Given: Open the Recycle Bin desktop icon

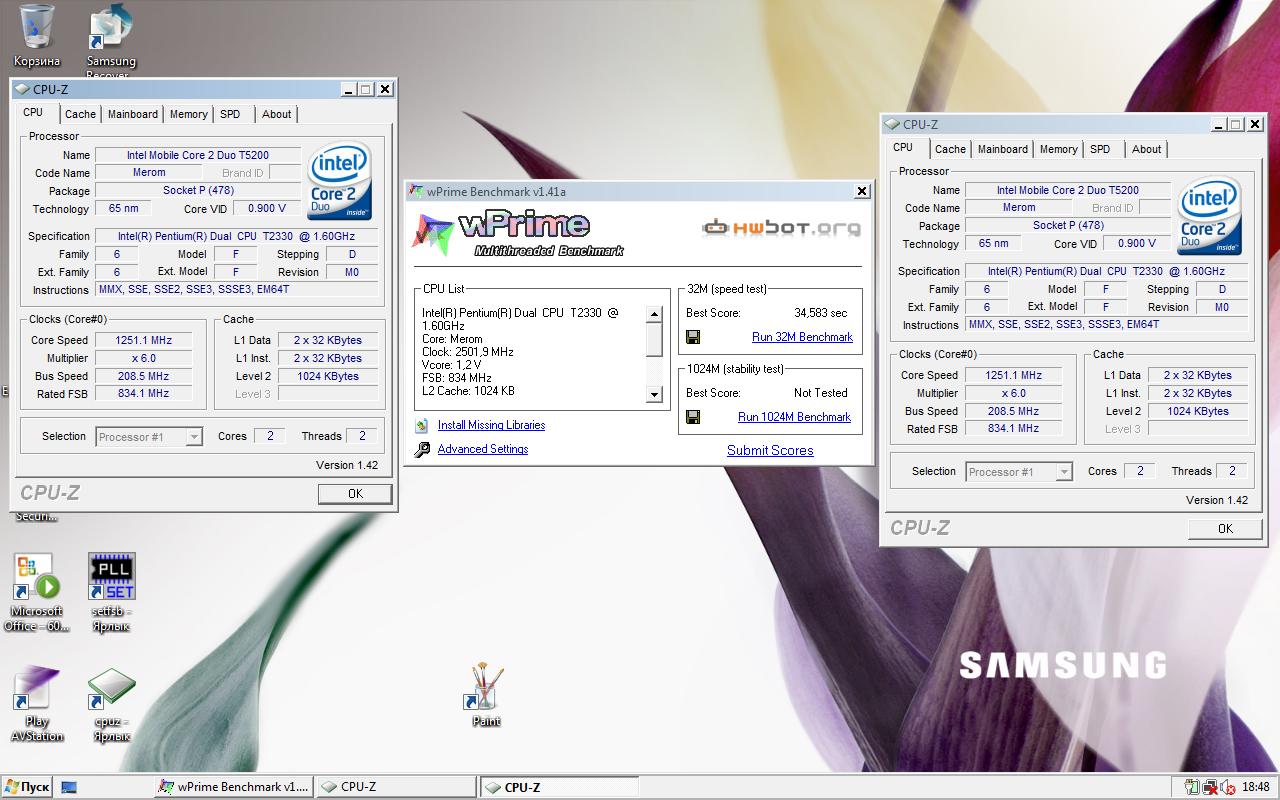Looking at the screenshot, I should tap(37, 36).
